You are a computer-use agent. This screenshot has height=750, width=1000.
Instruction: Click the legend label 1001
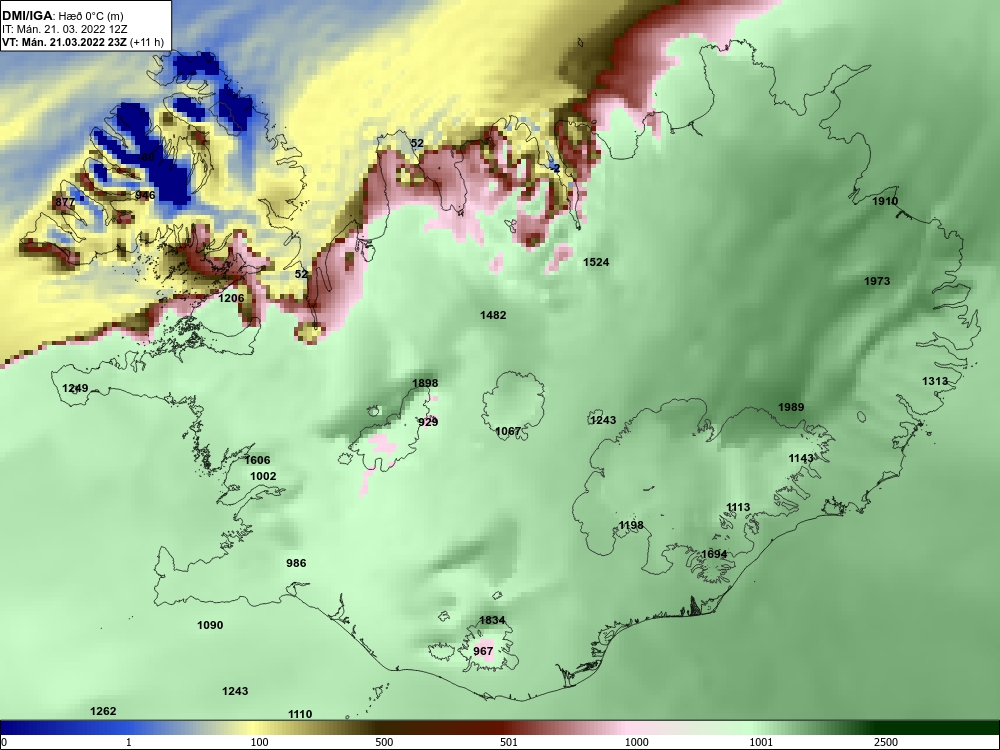(761, 742)
